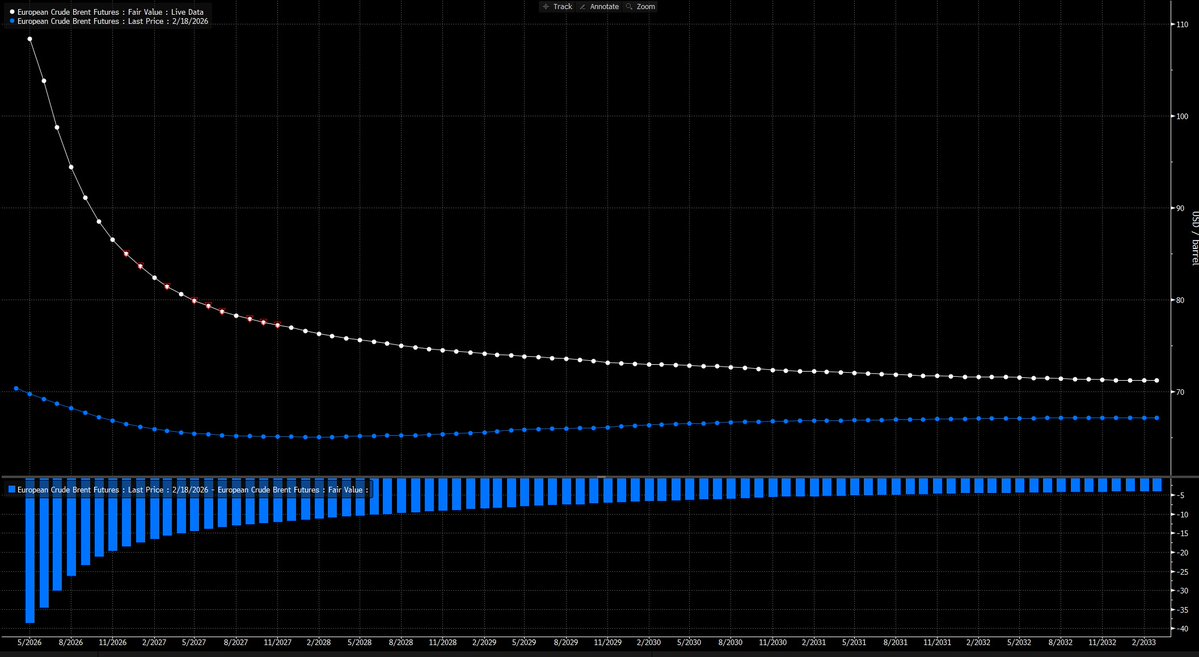Image resolution: width=1199 pixels, height=657 pixels.
Task: Click the -35 spread axis label
Action: 1181,610
